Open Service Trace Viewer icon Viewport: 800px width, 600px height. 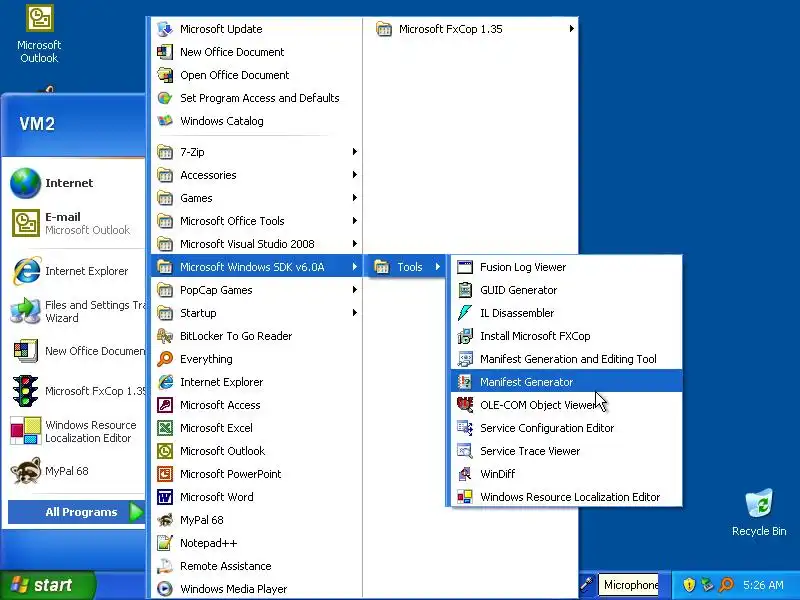coord(465,451)
